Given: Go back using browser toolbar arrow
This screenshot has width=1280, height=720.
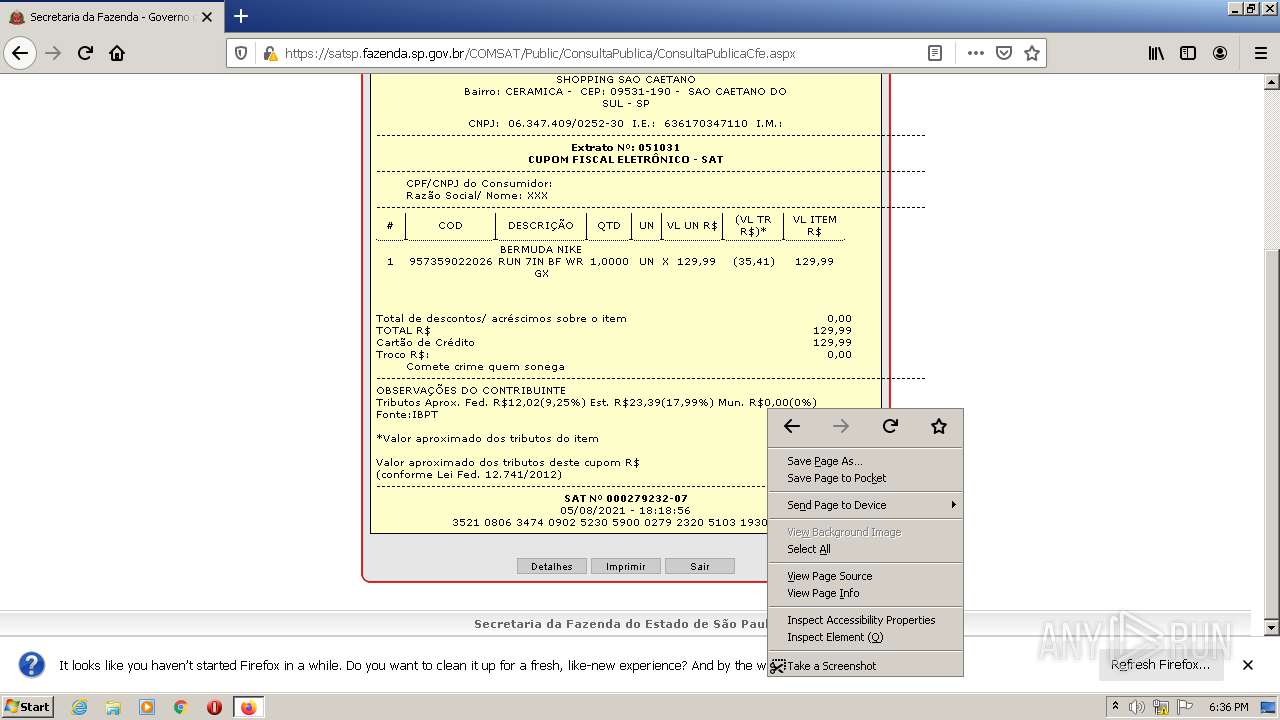Looking at the screenshot, I should 20,53.
